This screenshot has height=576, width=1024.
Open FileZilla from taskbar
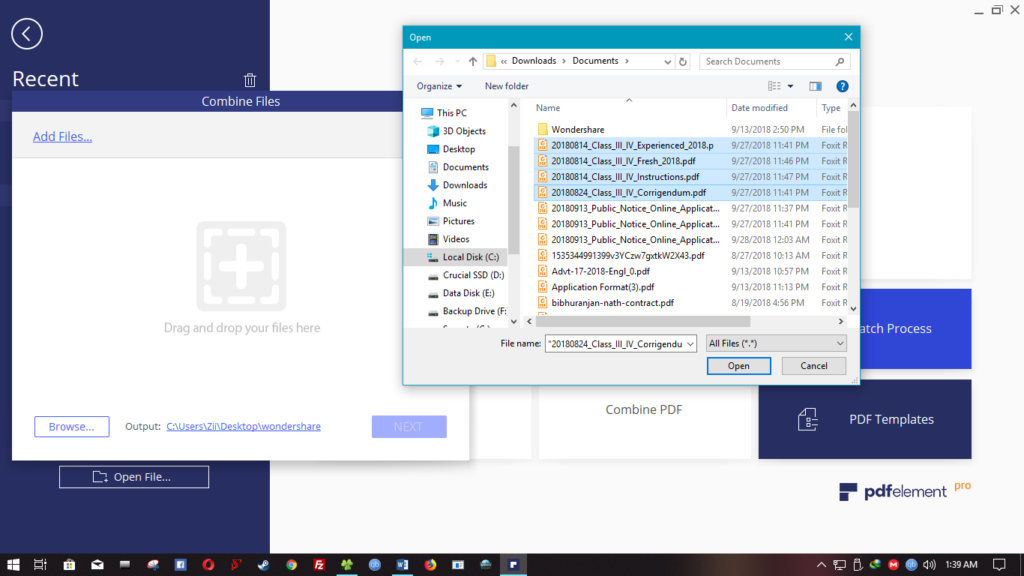point(319,565)
